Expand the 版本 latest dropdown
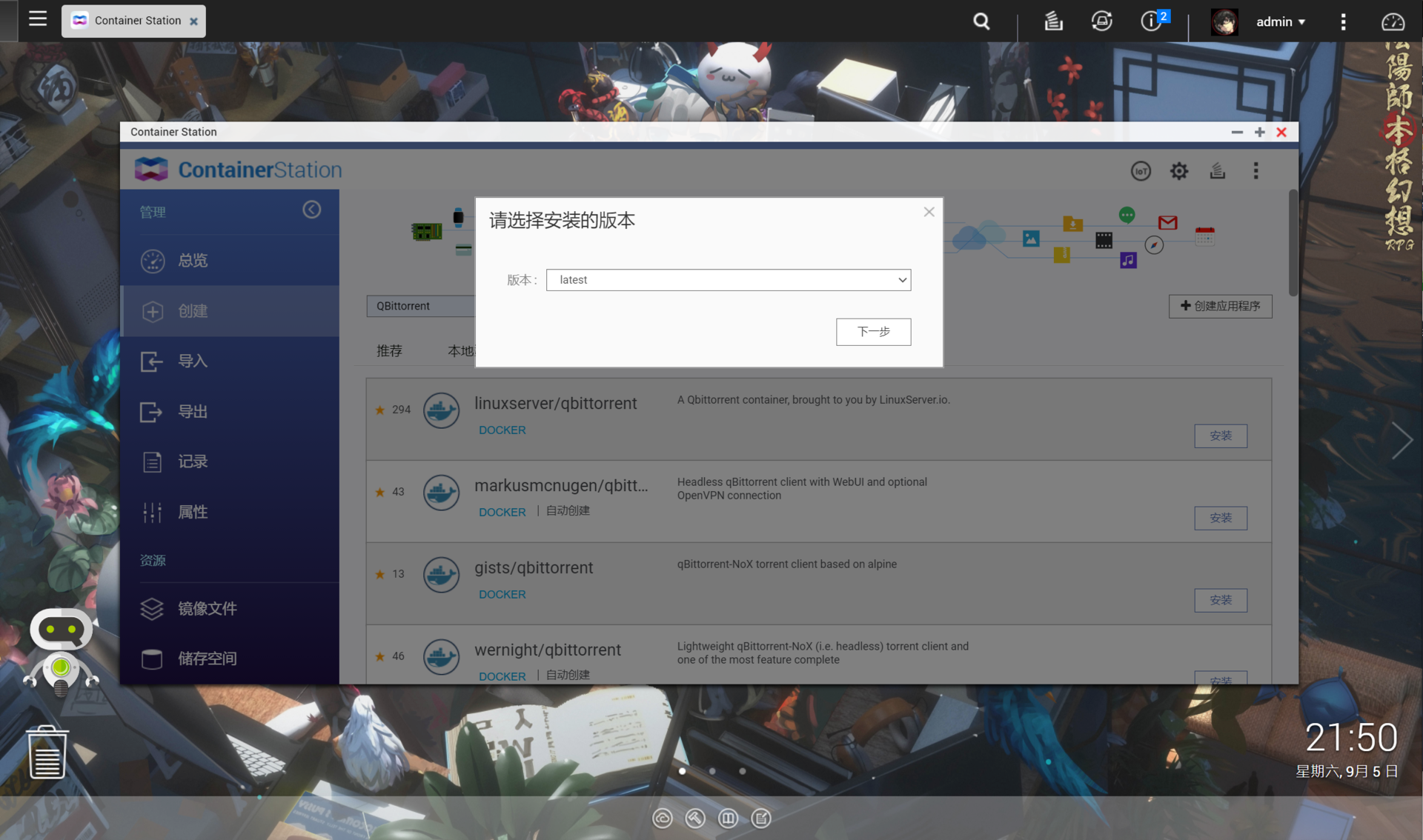This screenshot has height=840, width=1423. coord(728,280)
